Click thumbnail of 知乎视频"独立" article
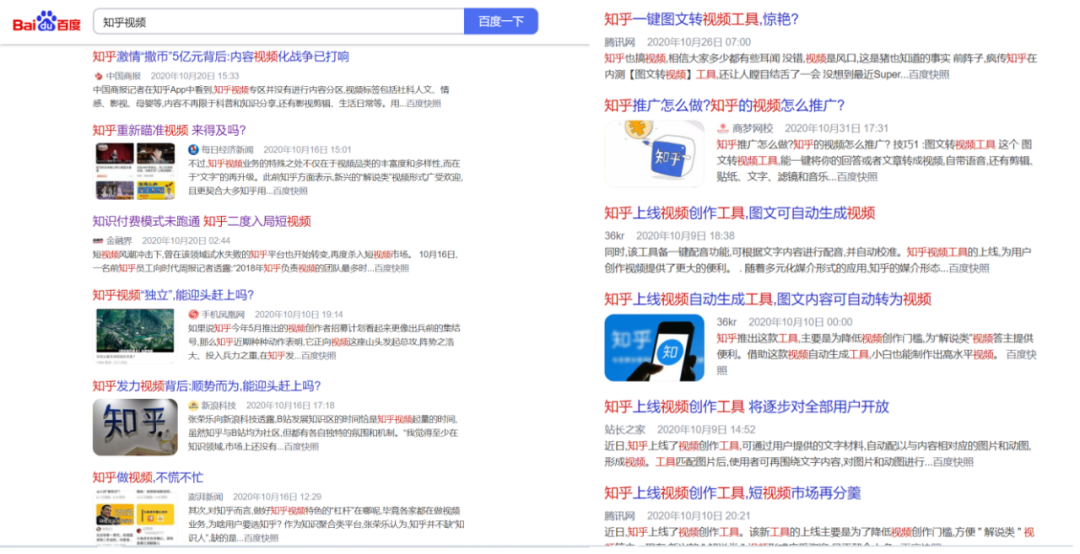Screen dimensions: 1080x554 (x=135, y=336)
